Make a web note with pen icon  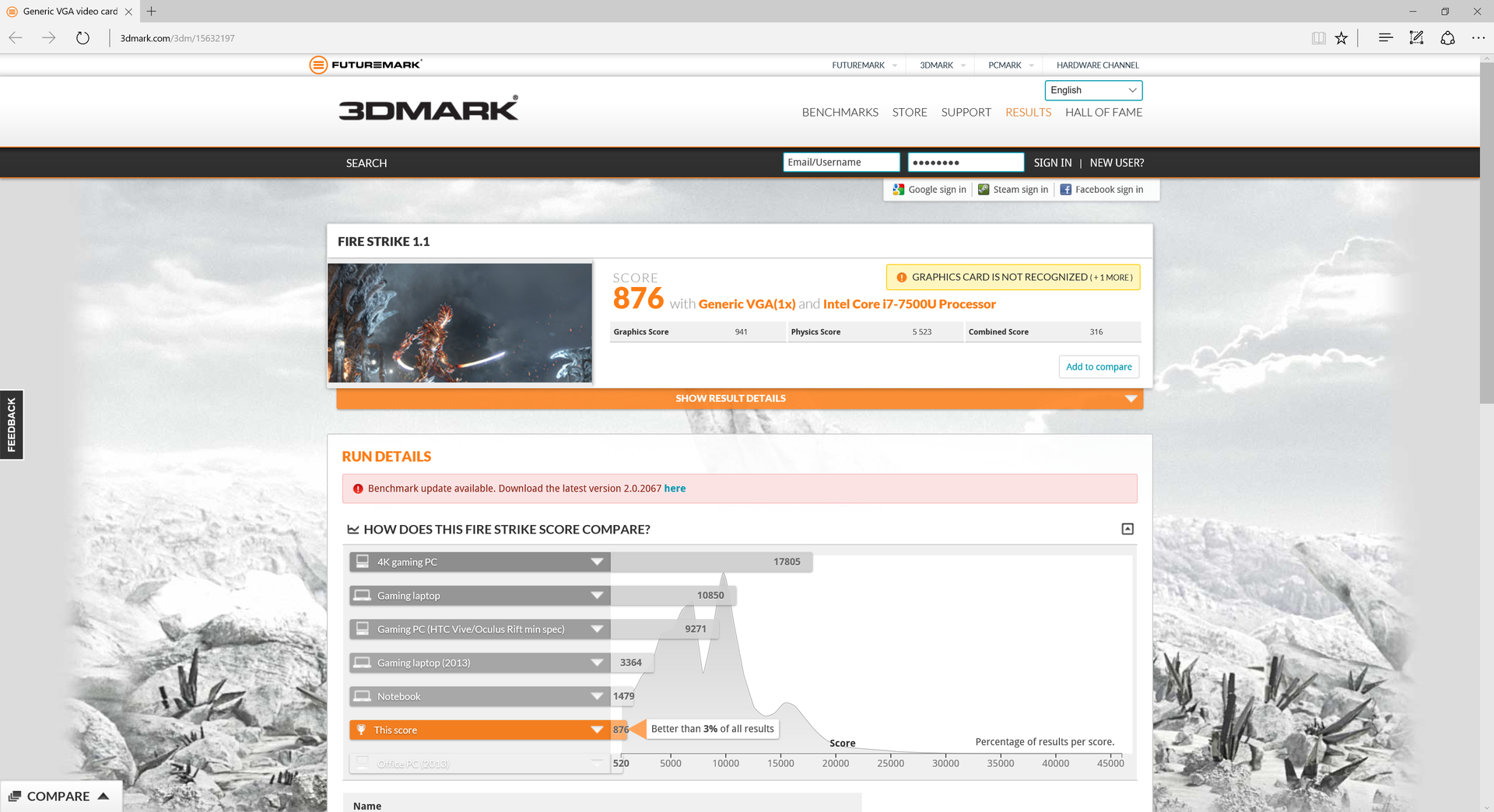1416,37
